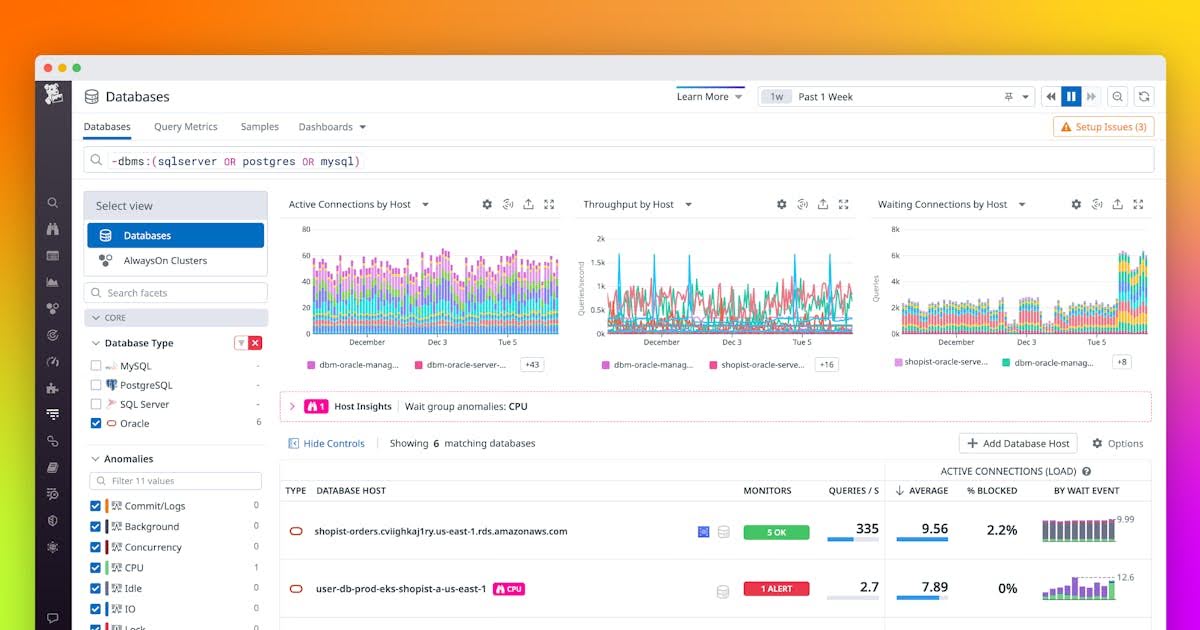Uncheck the Concurrency anomaly filter

tap(98, 547)
